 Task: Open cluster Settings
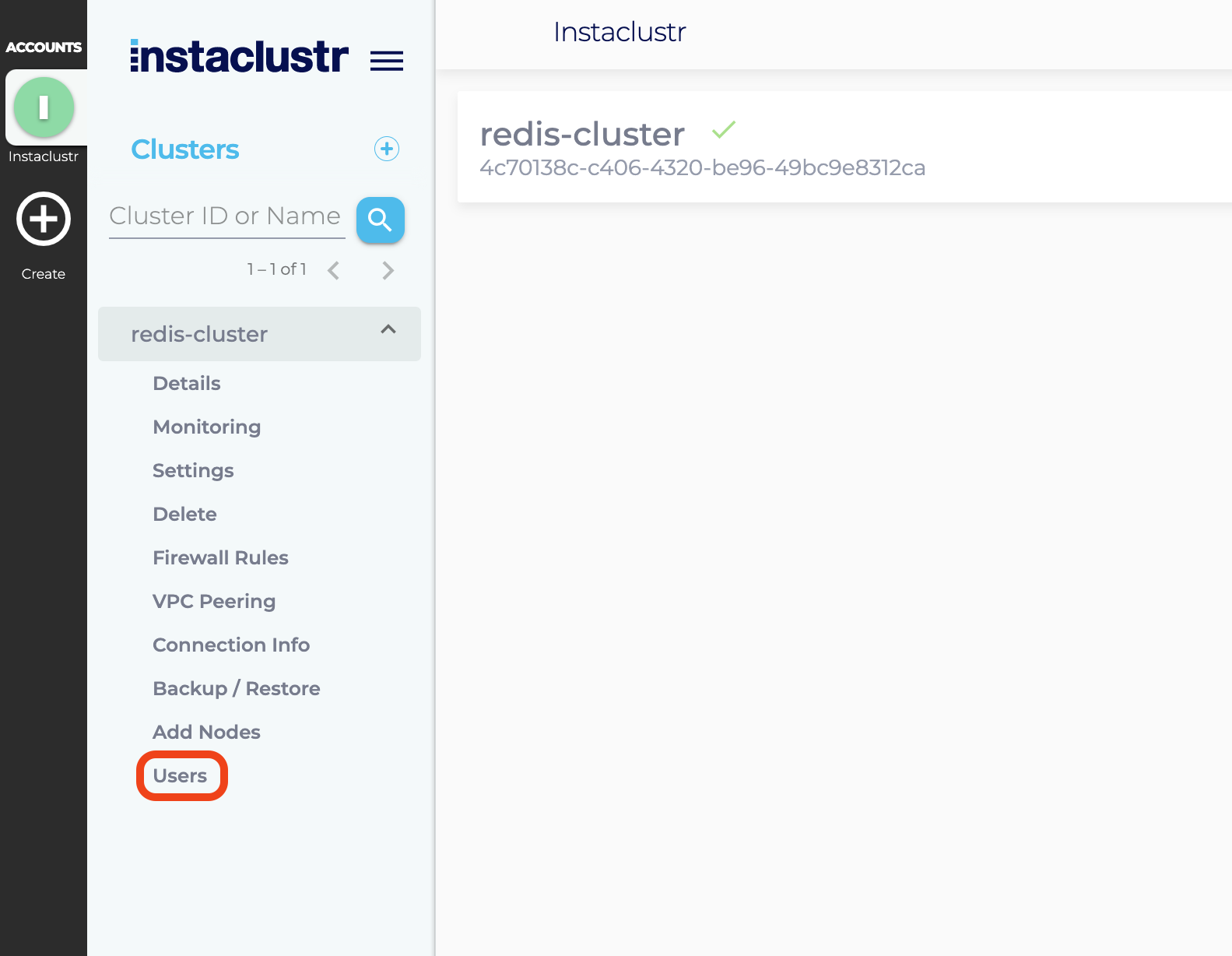tap(193, 470)
